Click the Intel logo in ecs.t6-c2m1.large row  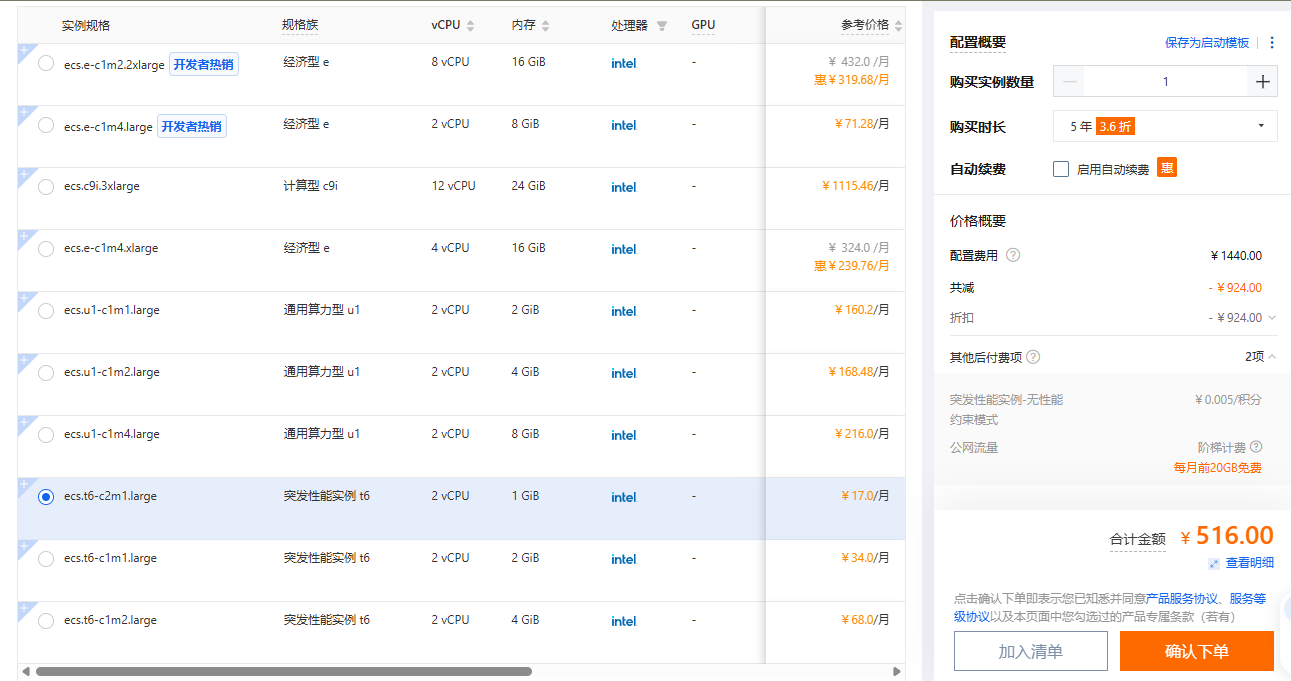(x=624, y=497)
